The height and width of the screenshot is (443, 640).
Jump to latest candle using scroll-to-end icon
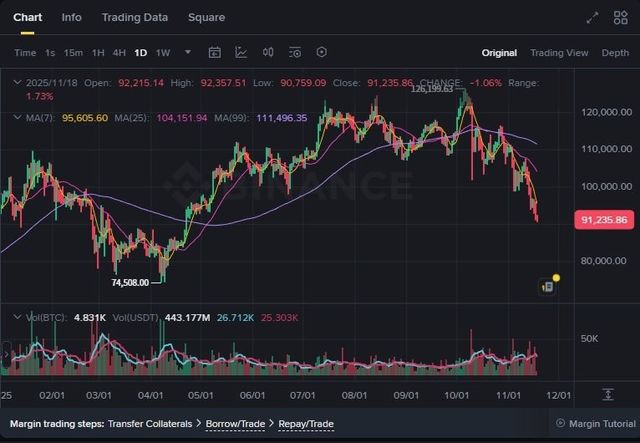click(x=608, y=395)
